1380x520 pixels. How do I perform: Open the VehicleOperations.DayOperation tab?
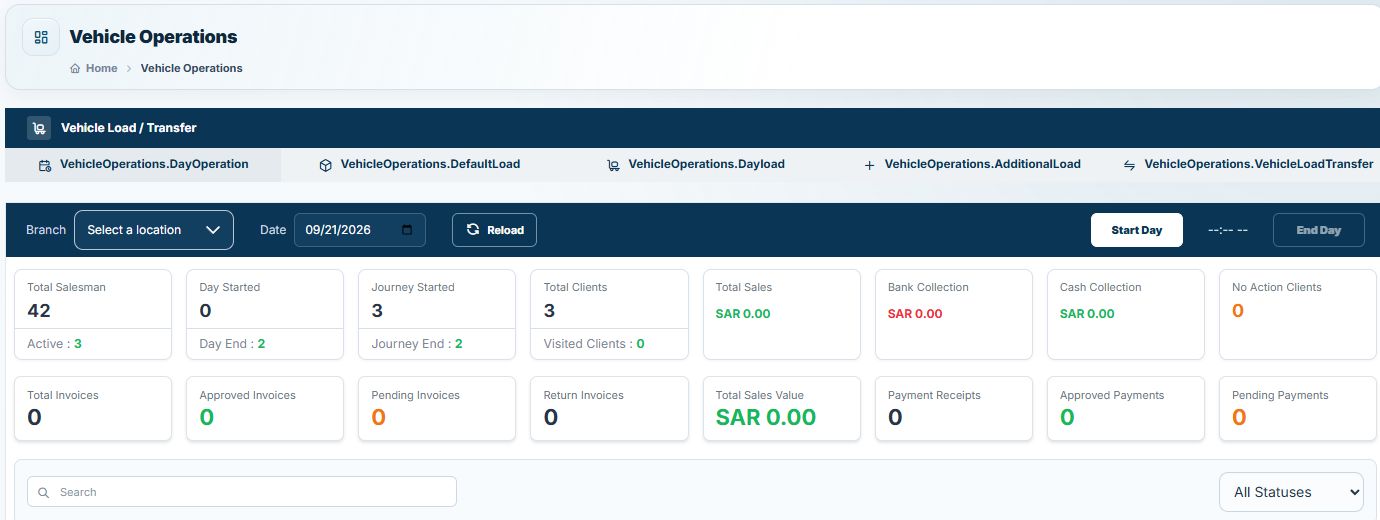143,165
